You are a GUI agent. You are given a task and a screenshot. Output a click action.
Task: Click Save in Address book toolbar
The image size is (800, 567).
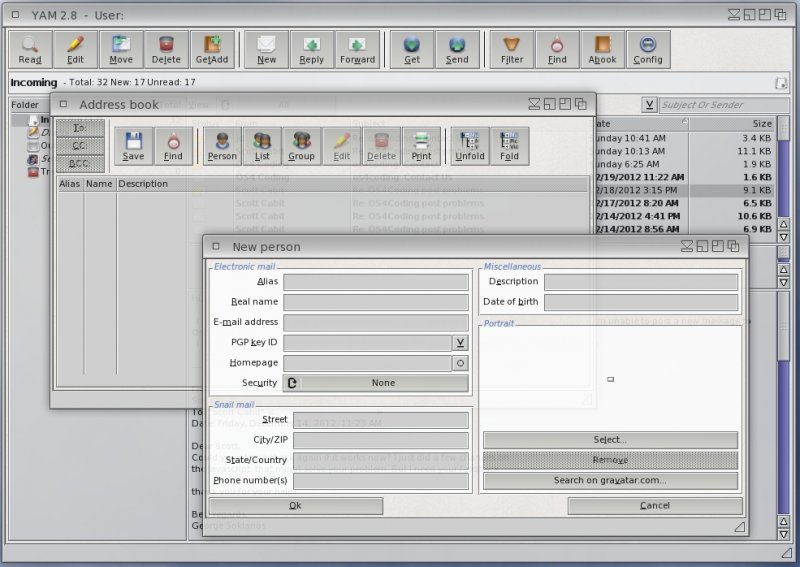[x=133, y=145]
